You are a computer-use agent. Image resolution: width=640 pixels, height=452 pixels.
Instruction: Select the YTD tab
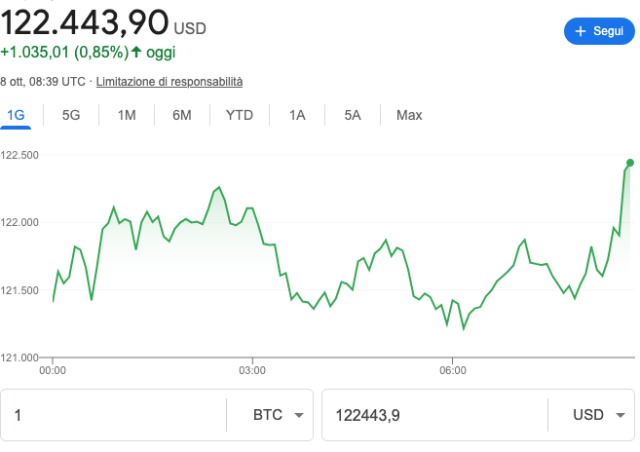coord(240,115)
